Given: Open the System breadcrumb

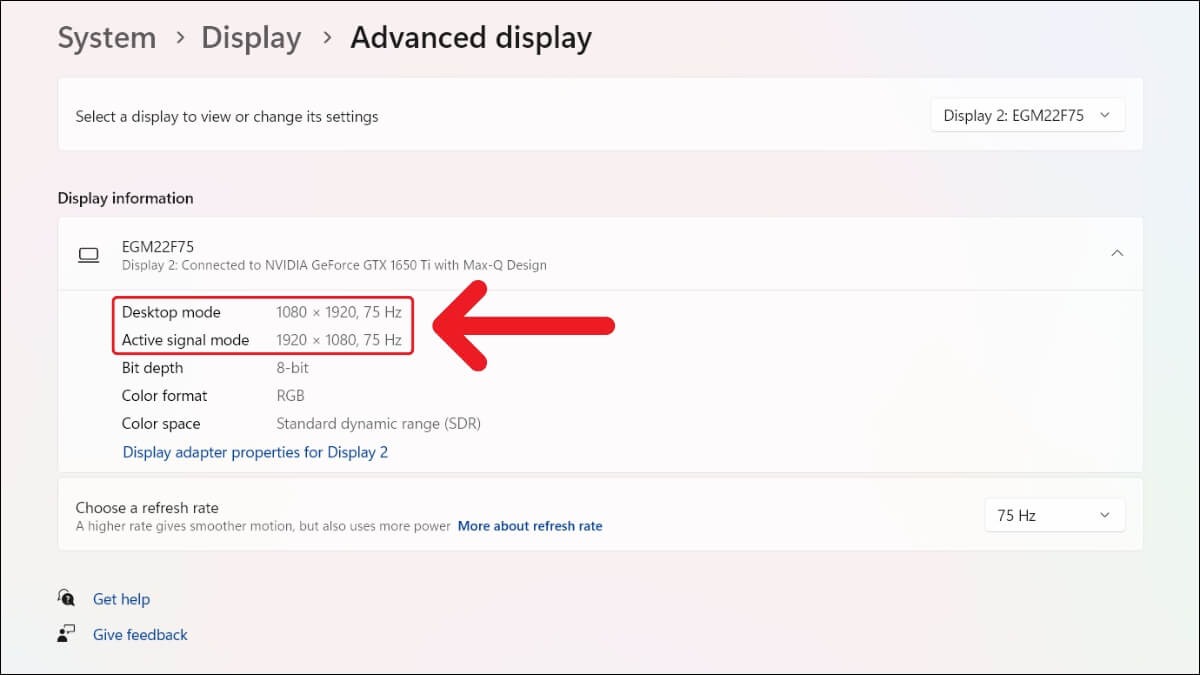Looking at the screenshot, I should click(106, 38).
